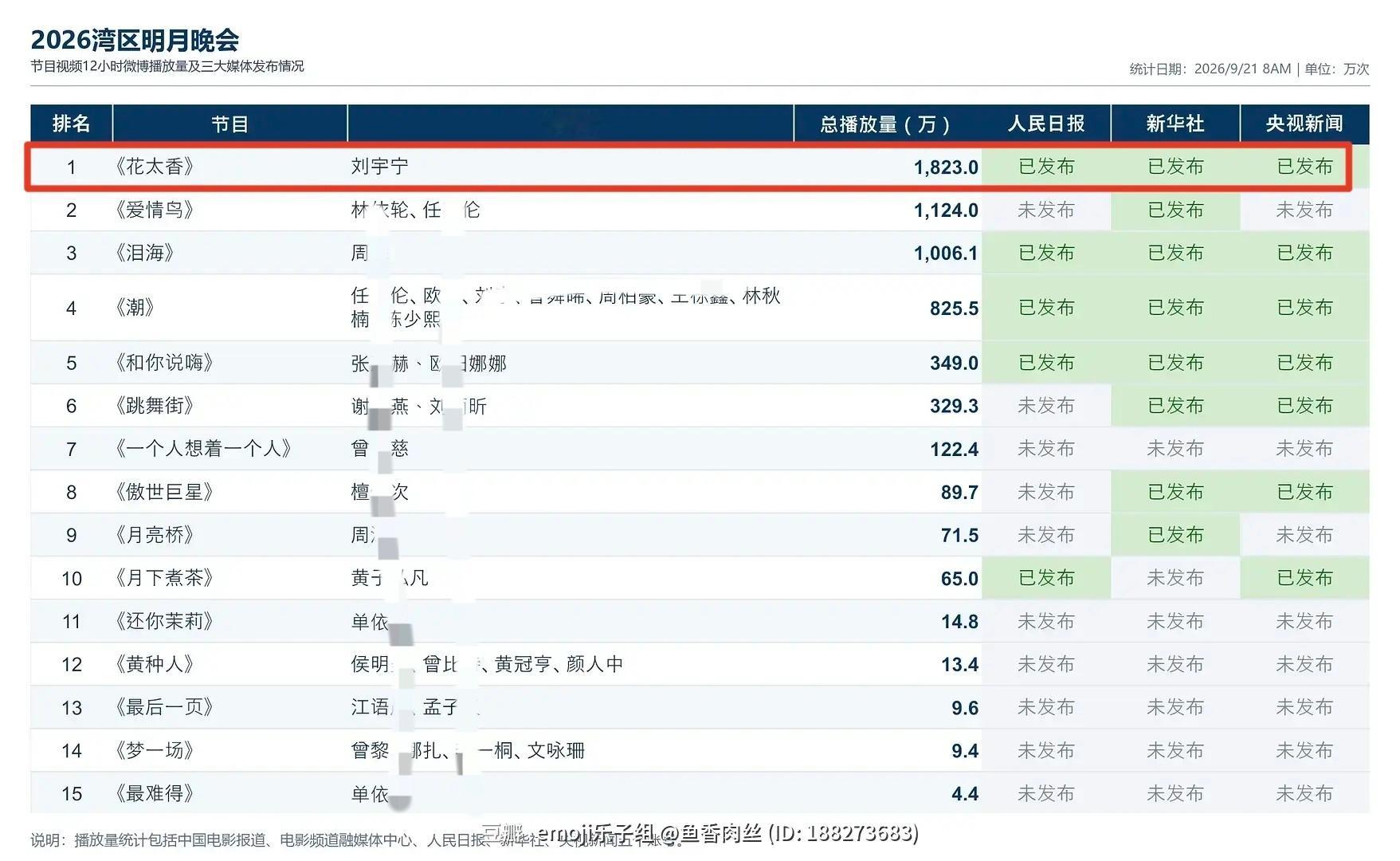Click the title 2026湾区明月晚会
The width and height of the screenshot is (1400, 861).
coord(135,39)
